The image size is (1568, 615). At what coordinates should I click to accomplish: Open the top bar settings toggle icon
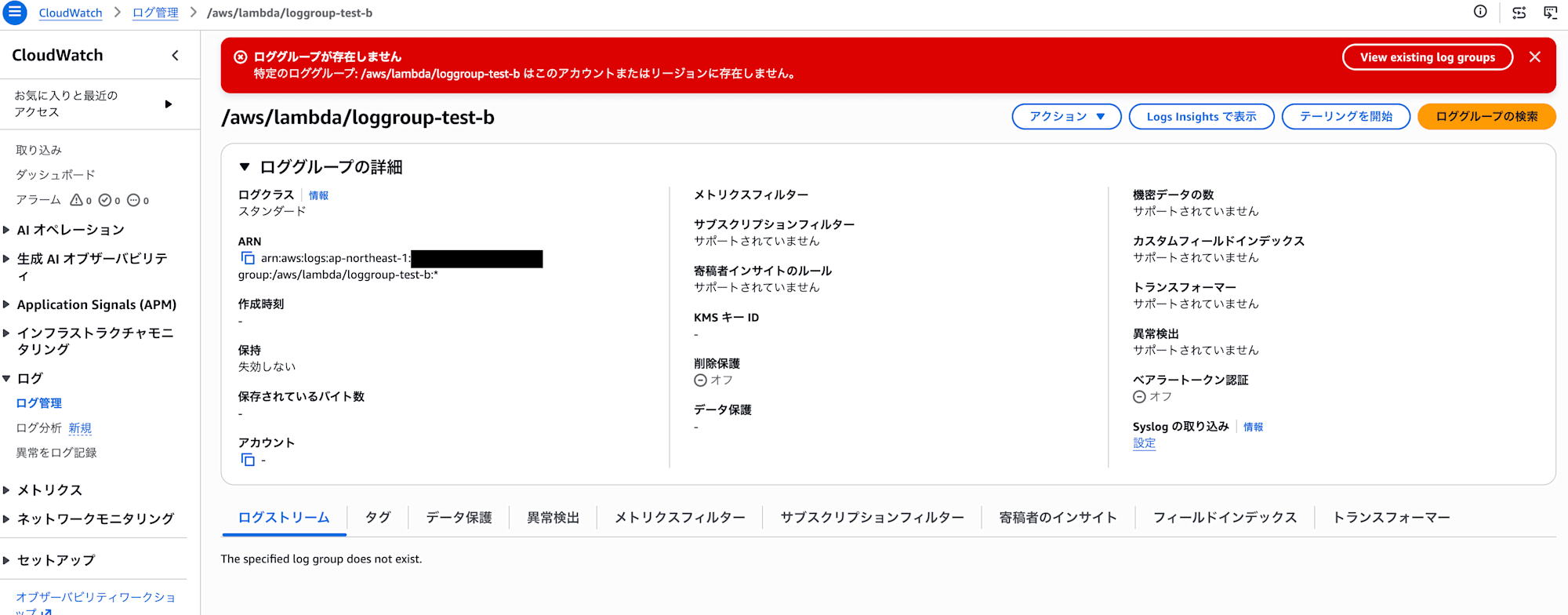point(1519,13)
